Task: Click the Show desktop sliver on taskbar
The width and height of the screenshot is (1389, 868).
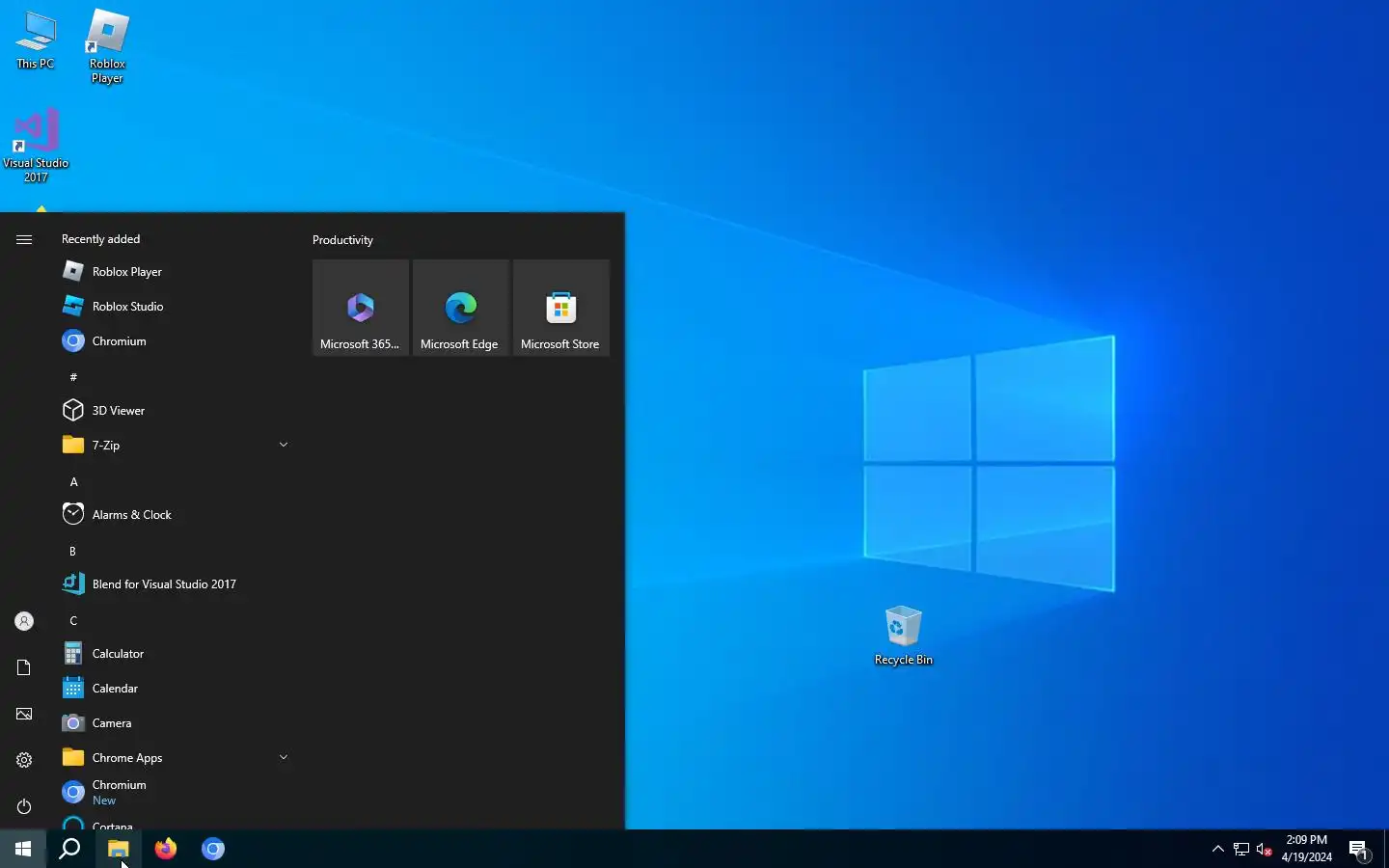Action: coord(1386,849)
